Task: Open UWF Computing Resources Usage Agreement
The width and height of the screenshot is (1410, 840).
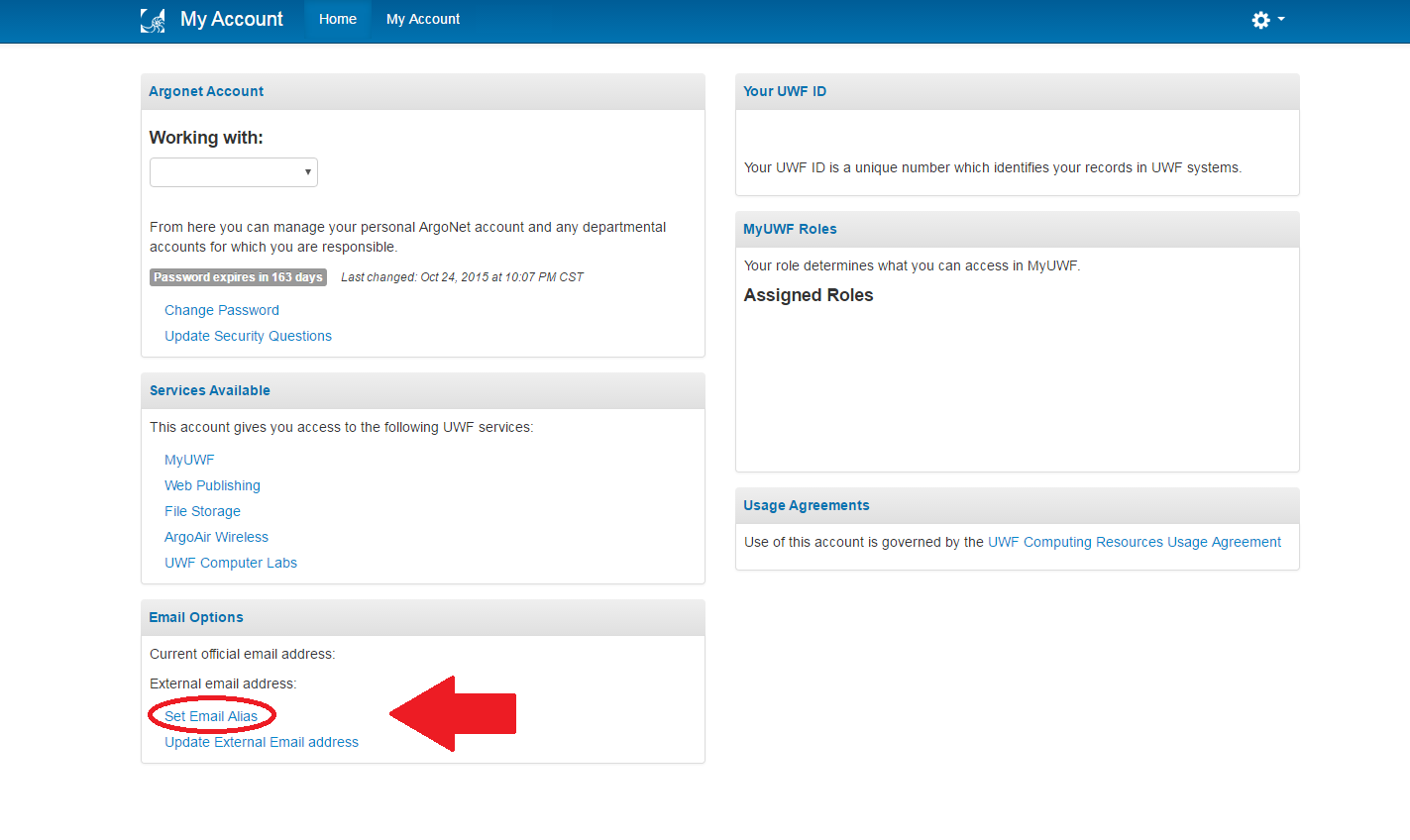Action: pos(1135,542)
